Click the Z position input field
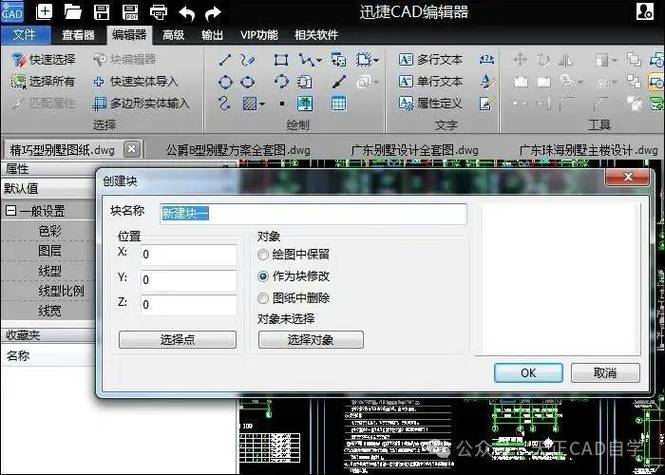Image resolution: width=665 pixels, height=475 pixels. click(189, 305)
